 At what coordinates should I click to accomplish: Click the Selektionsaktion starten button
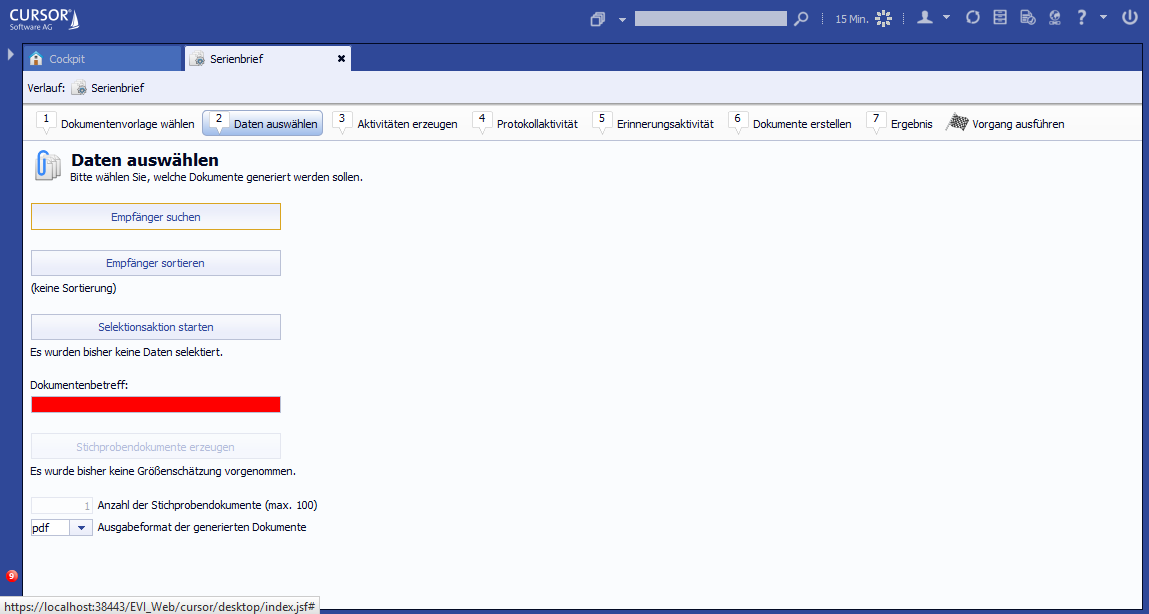click(156, 327)
